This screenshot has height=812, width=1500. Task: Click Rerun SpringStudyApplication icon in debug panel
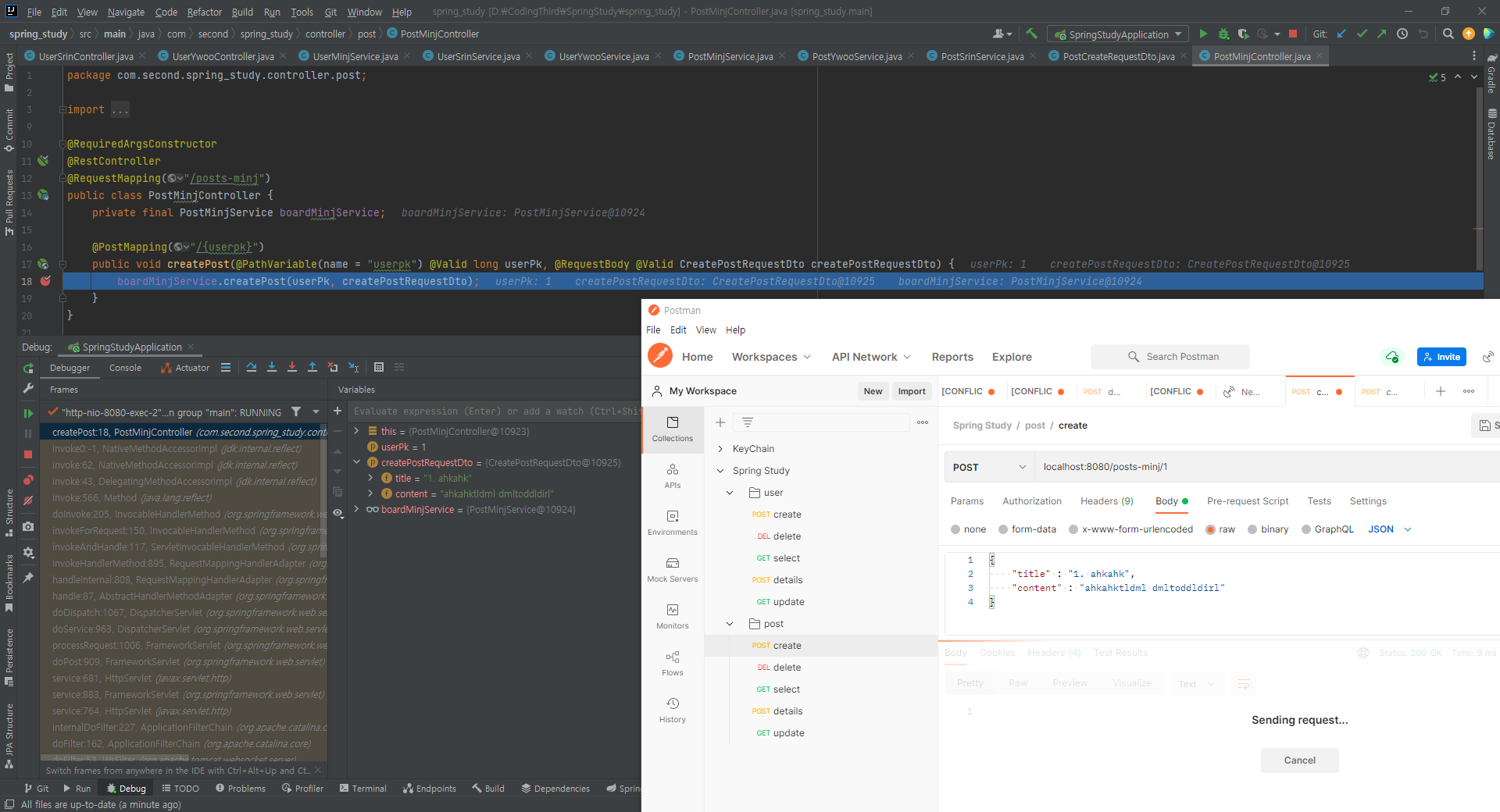click(28, 368)
